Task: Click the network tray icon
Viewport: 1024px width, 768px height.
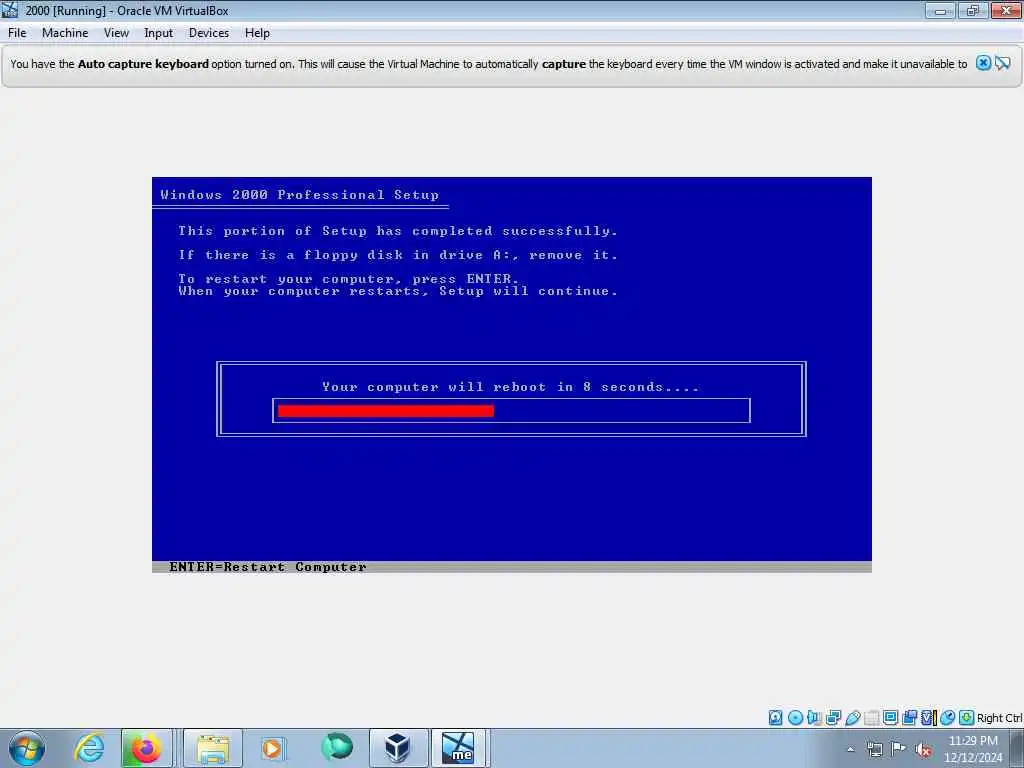Action: click(x=874, y=749)
